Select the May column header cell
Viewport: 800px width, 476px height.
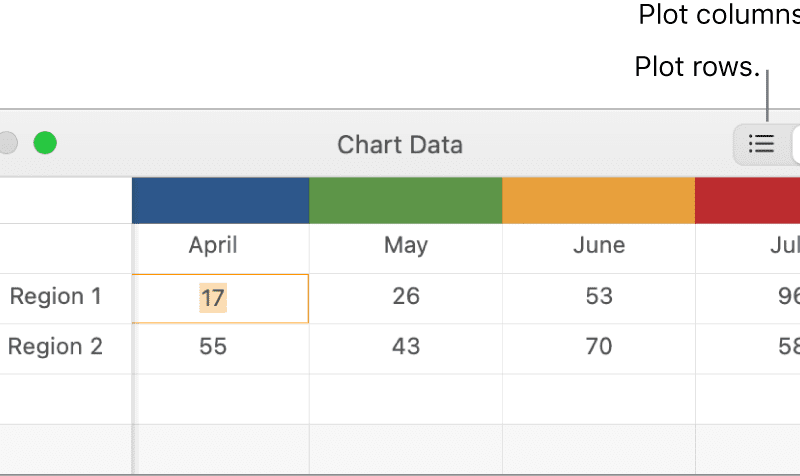(x=406, y=248)
